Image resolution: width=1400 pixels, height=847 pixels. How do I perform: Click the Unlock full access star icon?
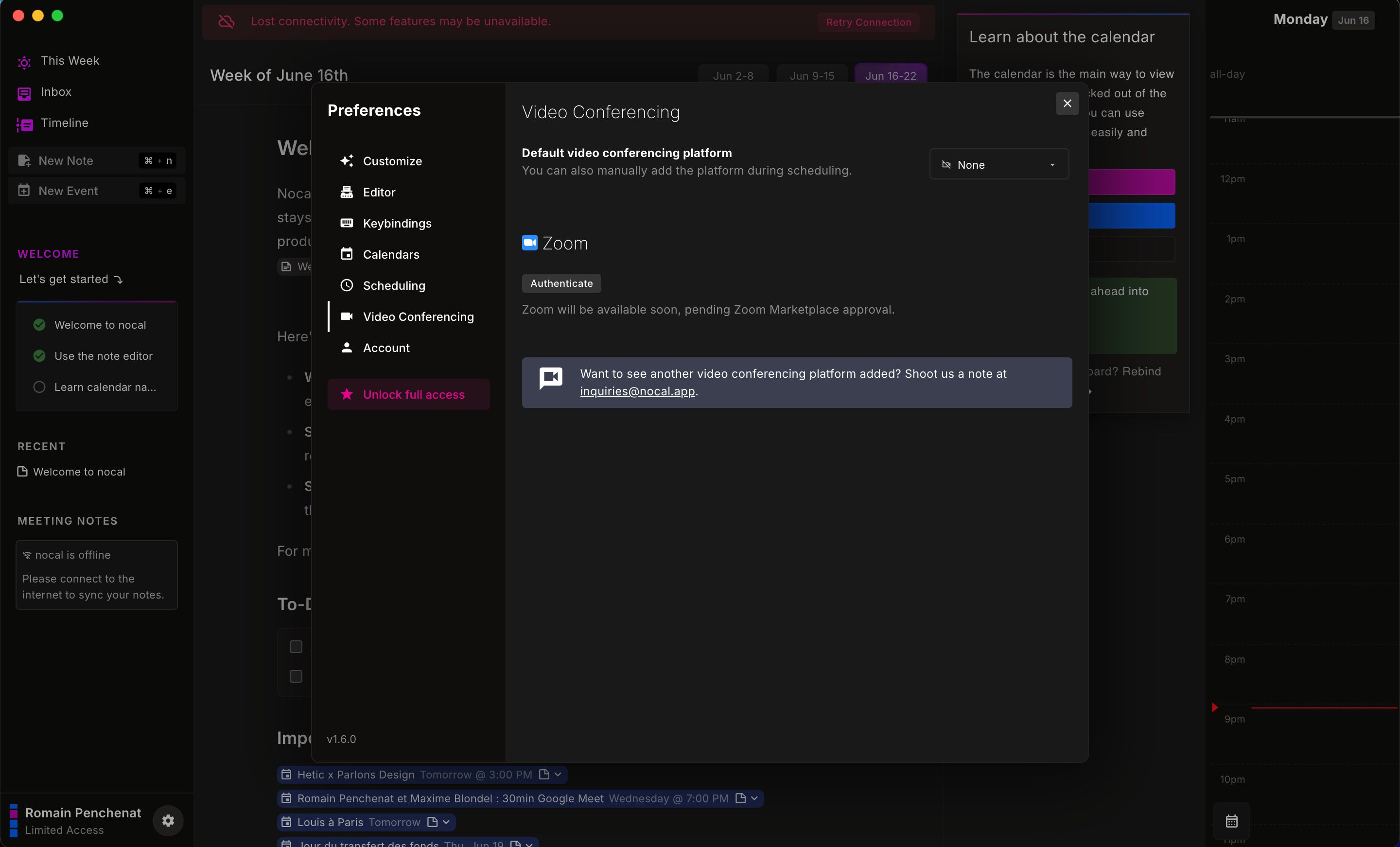click(x=347, y=394)
